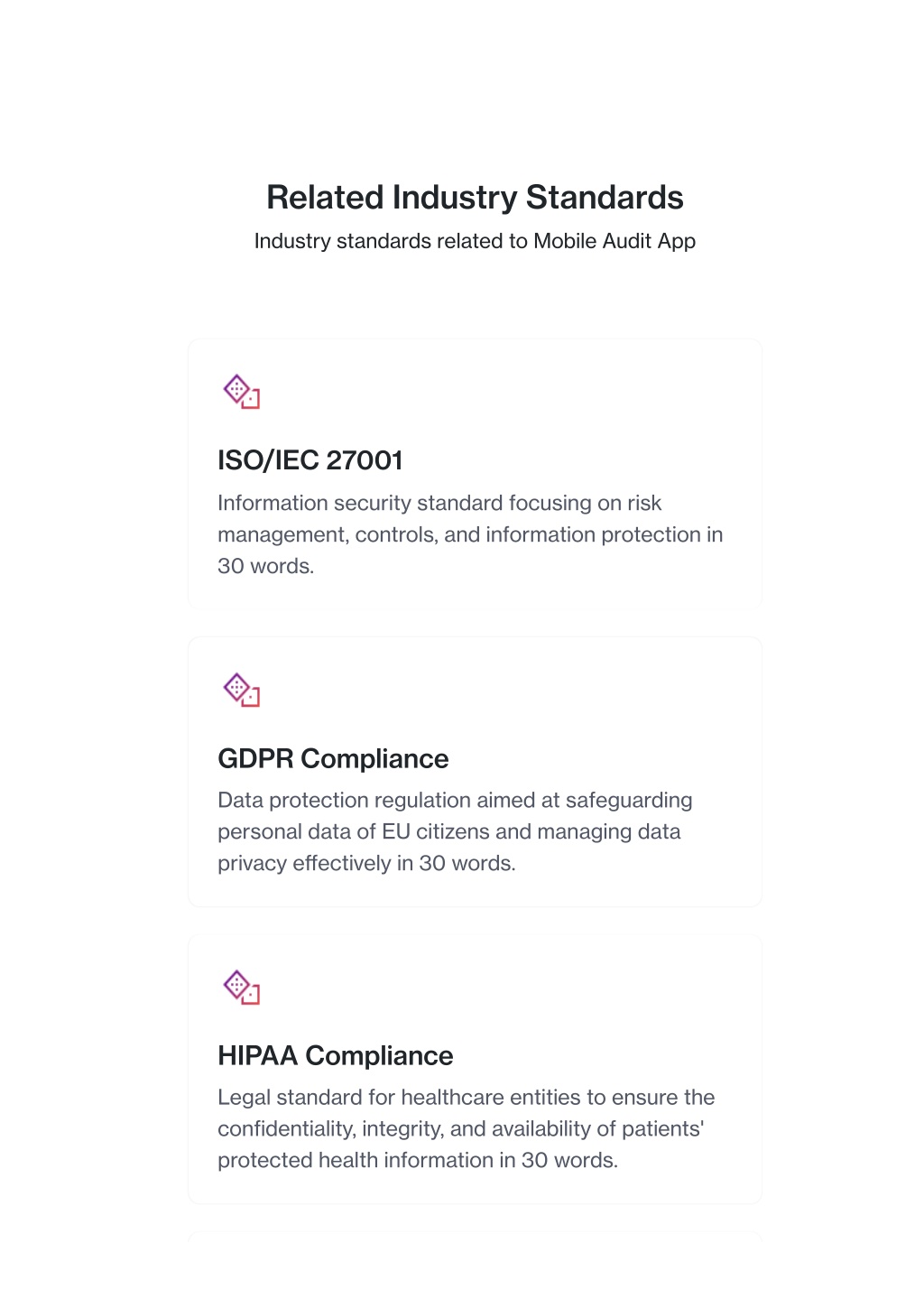The height and width of the screenshot is (1308, 924).
Task: Click the HIPAA Compliance card icon
Action: (242, 987)
